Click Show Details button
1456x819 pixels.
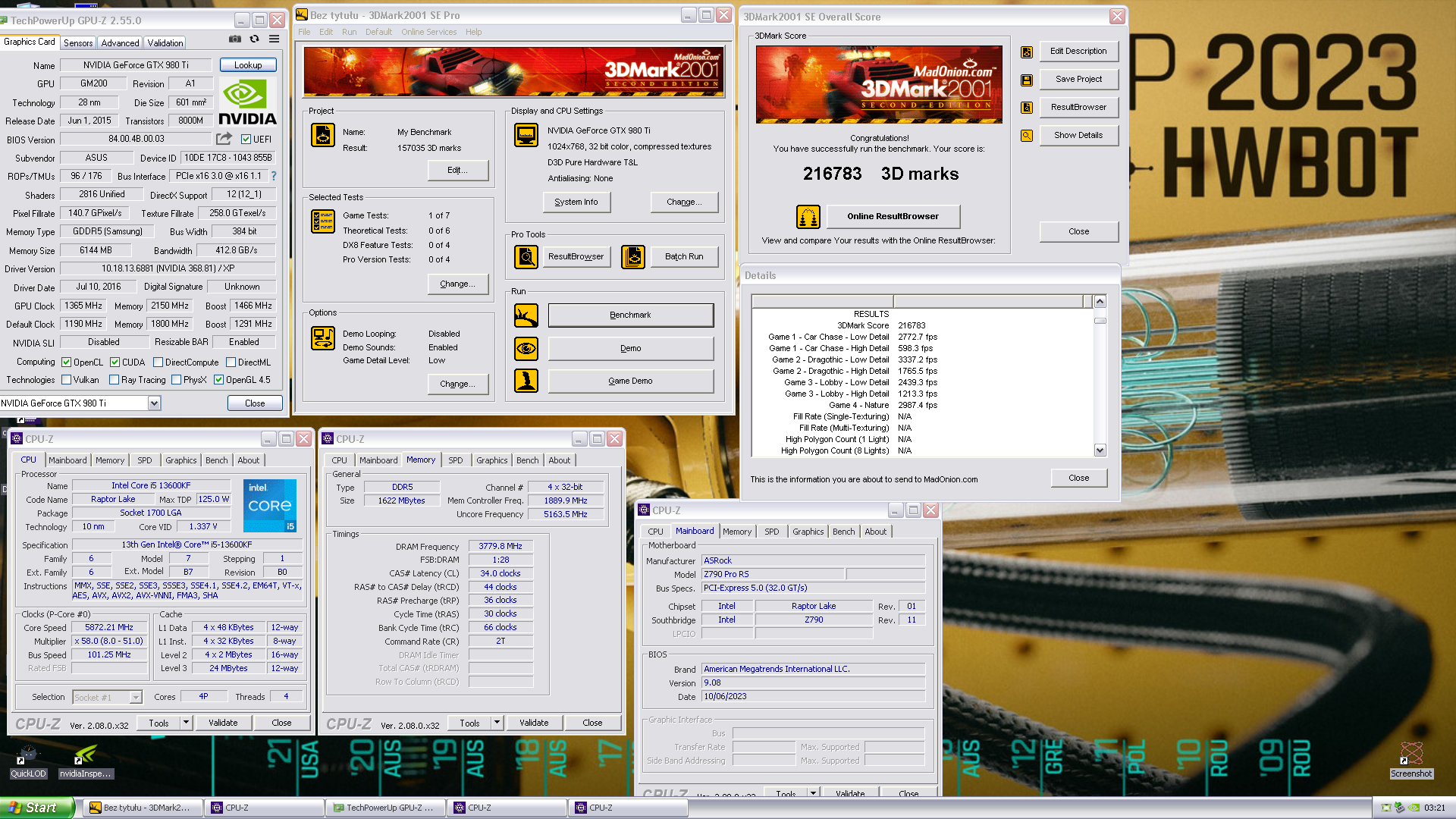pos(1078,136)
